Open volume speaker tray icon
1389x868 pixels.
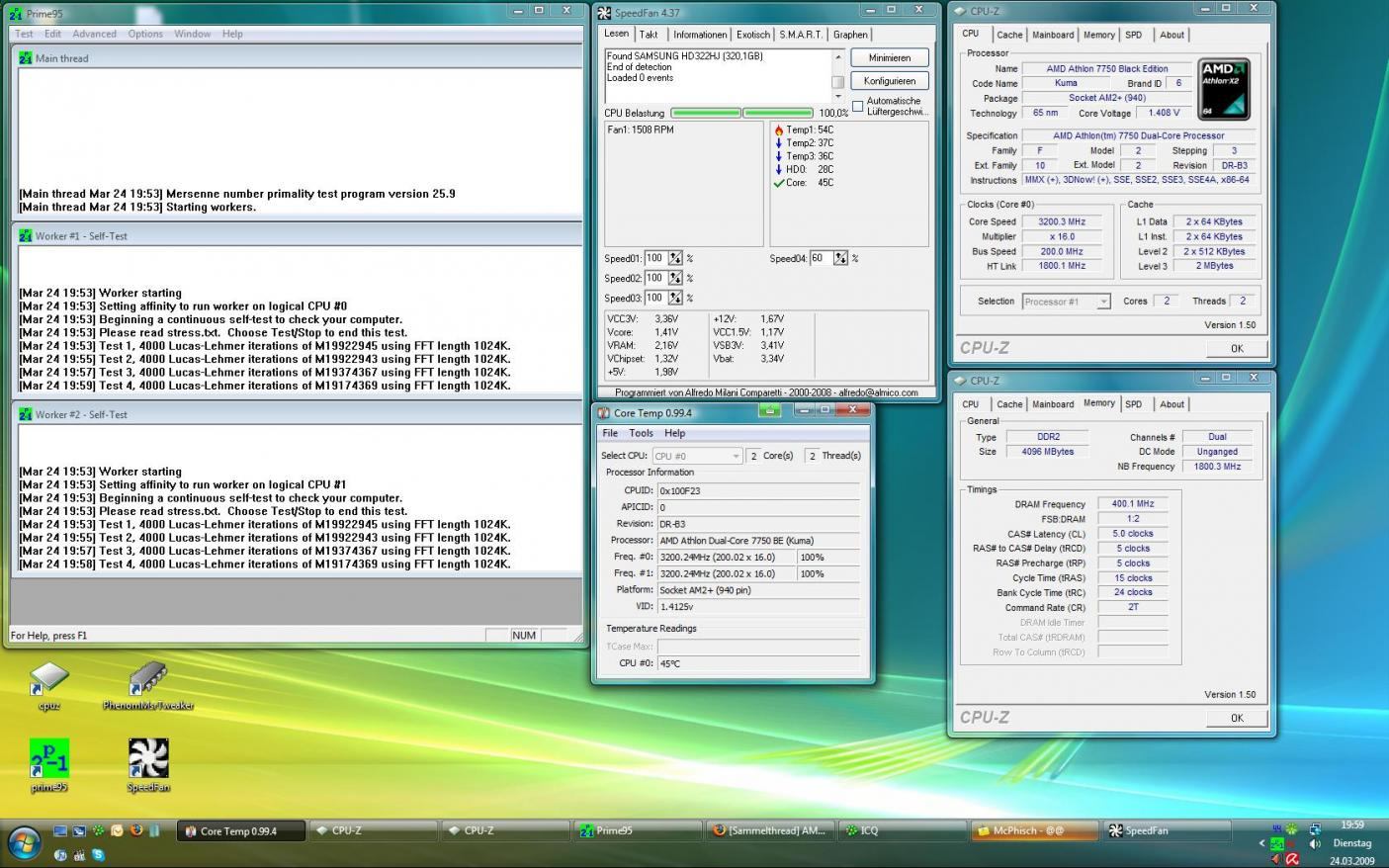[x=1315, y=843]
